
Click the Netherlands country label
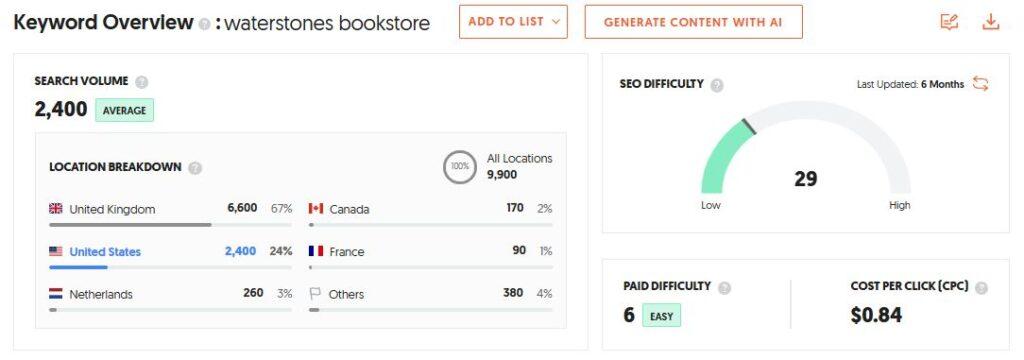pyautogui.click(x=101, y=295)
